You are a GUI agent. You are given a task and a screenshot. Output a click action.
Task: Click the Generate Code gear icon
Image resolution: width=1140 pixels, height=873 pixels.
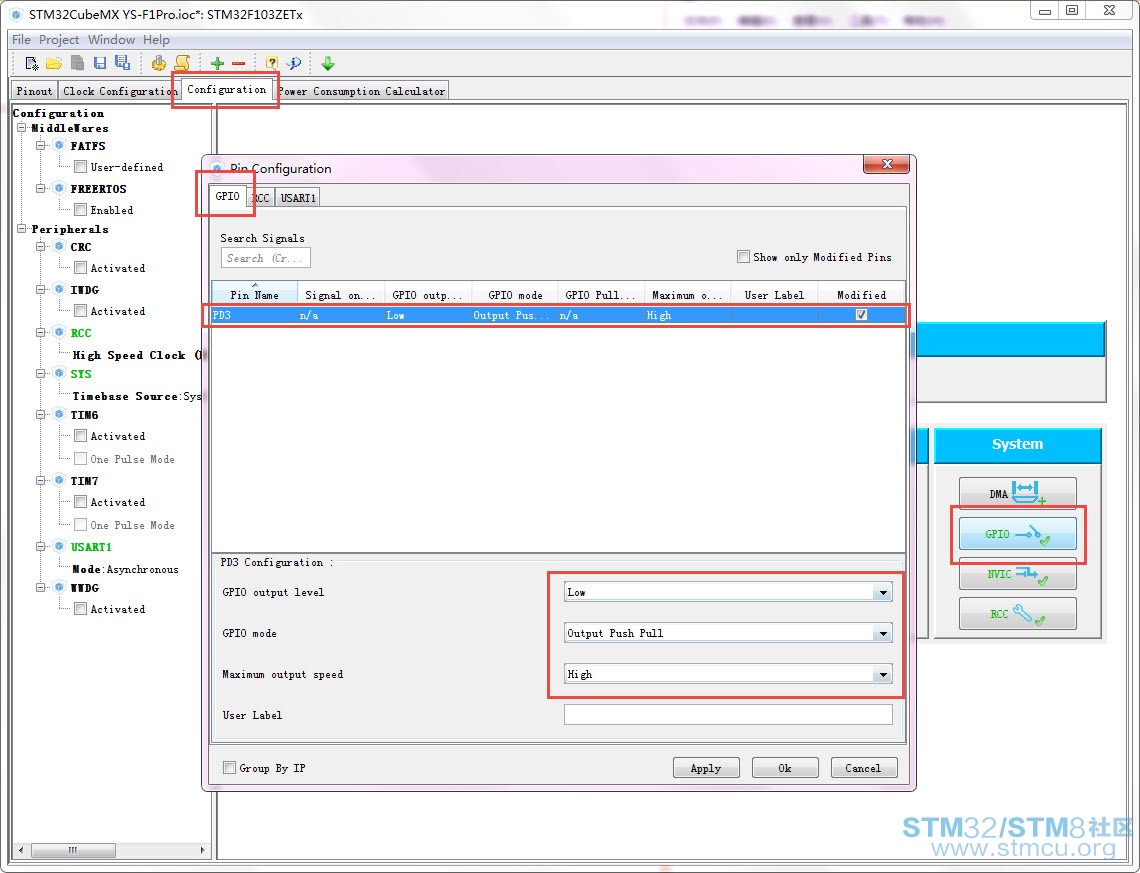pyautogui.click(x=158, y=63)
